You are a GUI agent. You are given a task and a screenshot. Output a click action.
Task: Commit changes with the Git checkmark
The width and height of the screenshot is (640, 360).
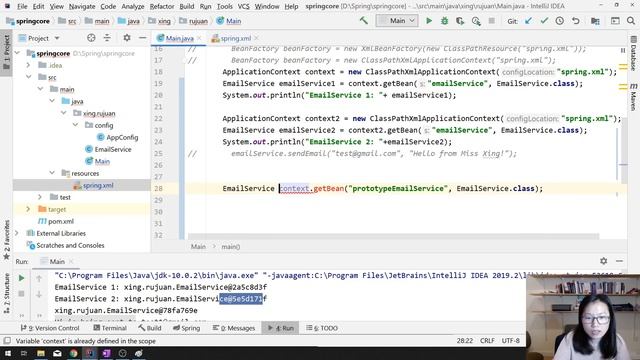(x=544, y=21)
